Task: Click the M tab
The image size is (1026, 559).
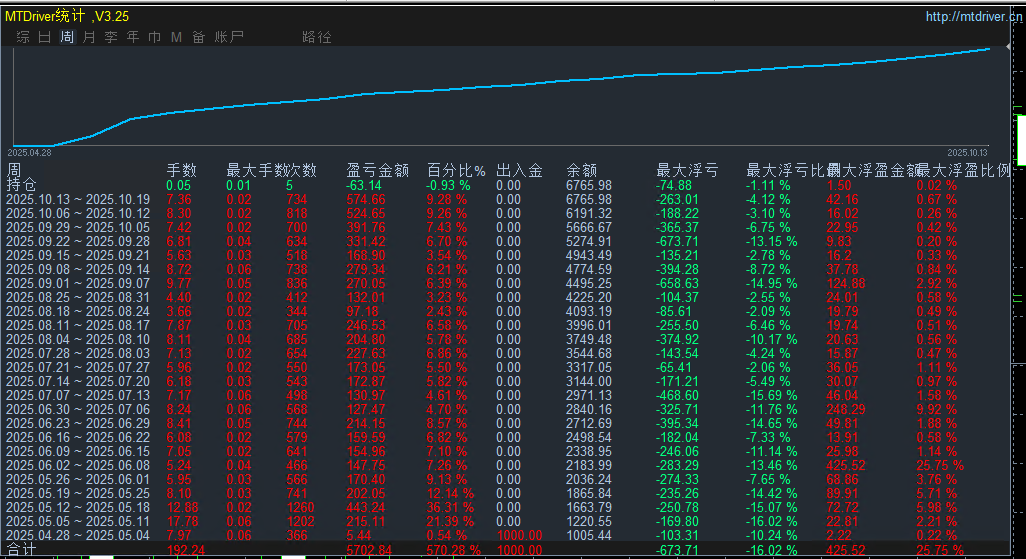Action: pyautogui.click(x=176, y=37)
